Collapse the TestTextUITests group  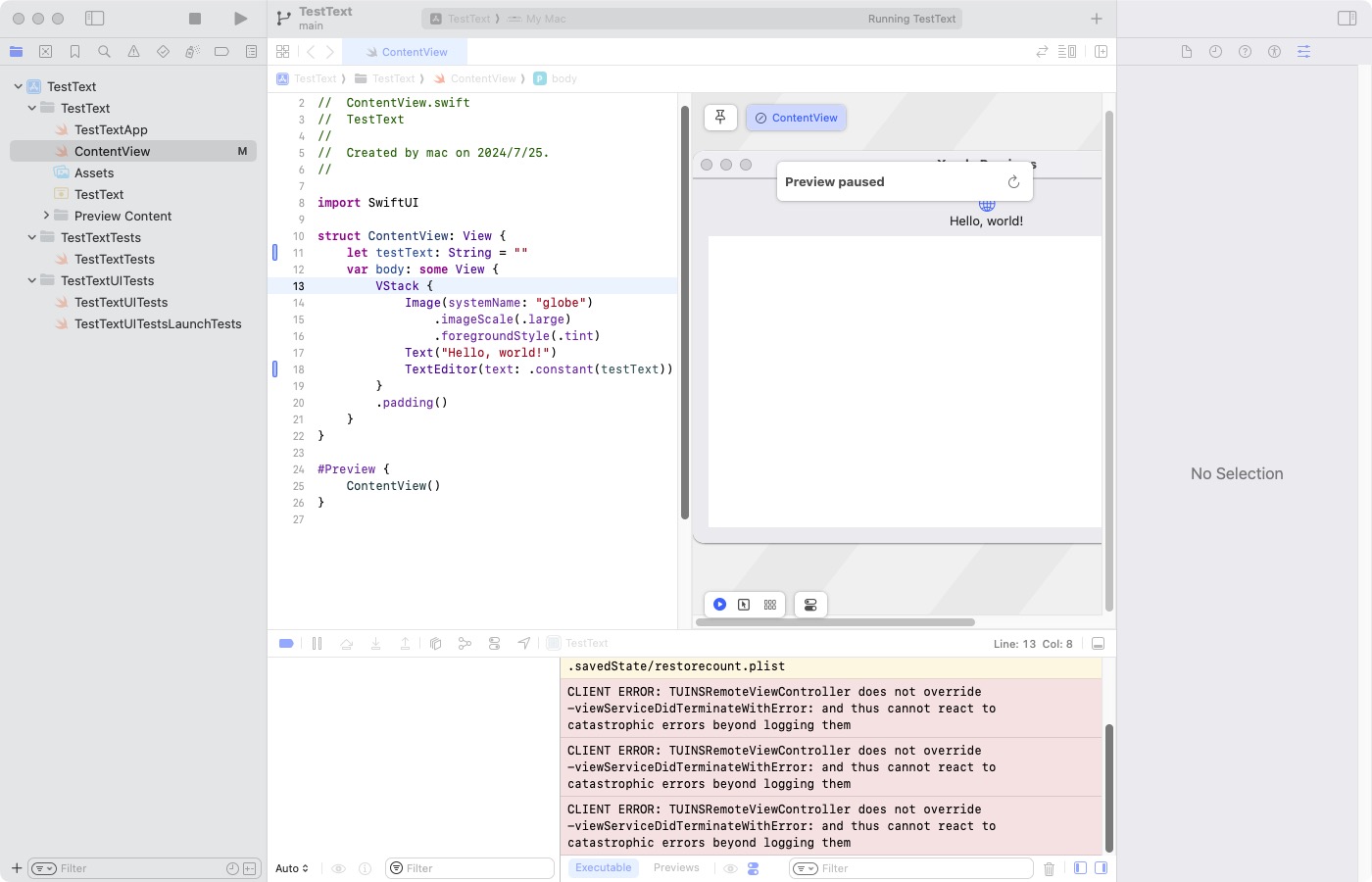pos(31,280)
